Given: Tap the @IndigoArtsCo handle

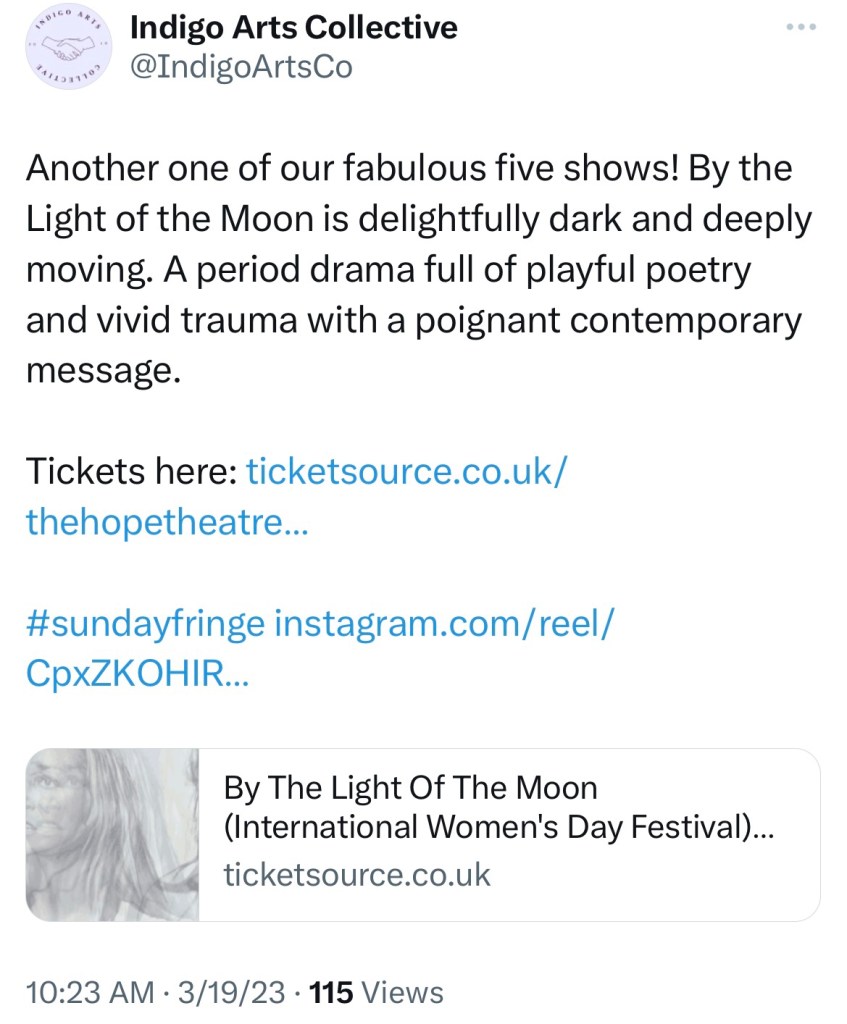Looking at the screenshot, I should tap(241, 69).
